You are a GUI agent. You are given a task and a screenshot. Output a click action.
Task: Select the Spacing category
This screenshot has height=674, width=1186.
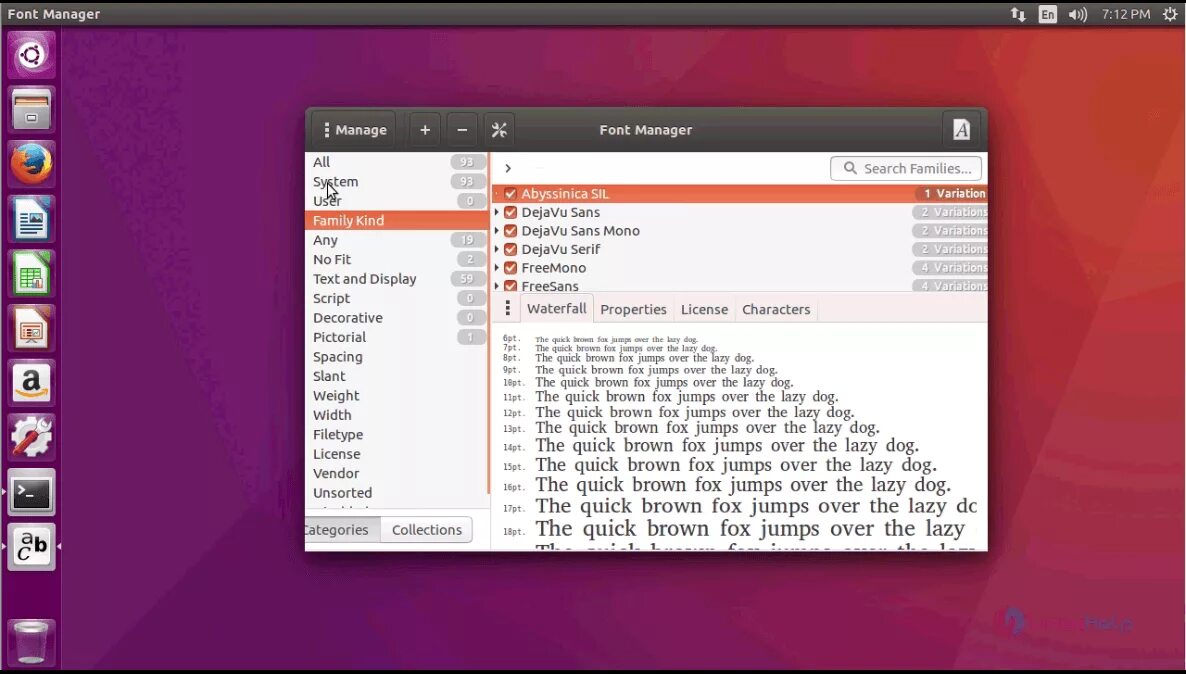coord(397,357)
